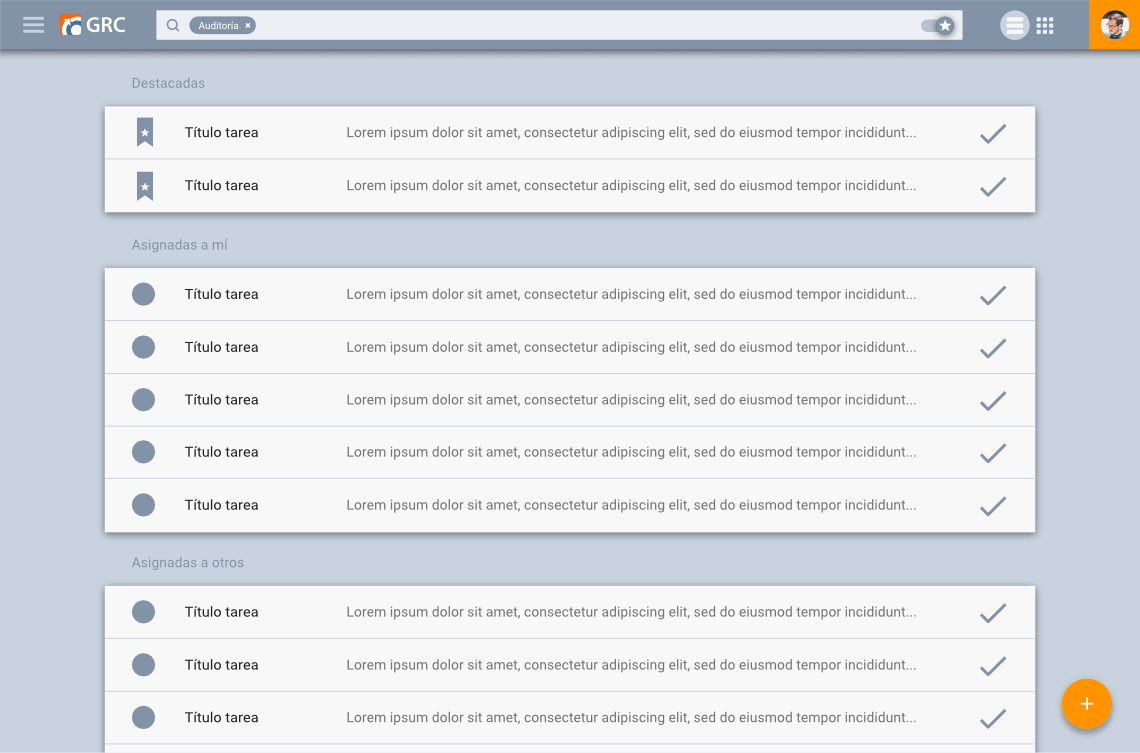Switch to list view icon

coord(1014,25)
